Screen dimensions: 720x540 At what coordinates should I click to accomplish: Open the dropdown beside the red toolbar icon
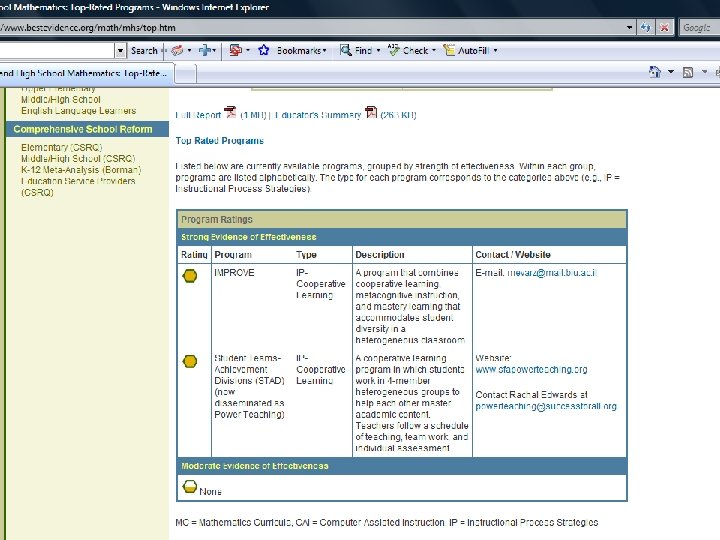pos(248,50)
